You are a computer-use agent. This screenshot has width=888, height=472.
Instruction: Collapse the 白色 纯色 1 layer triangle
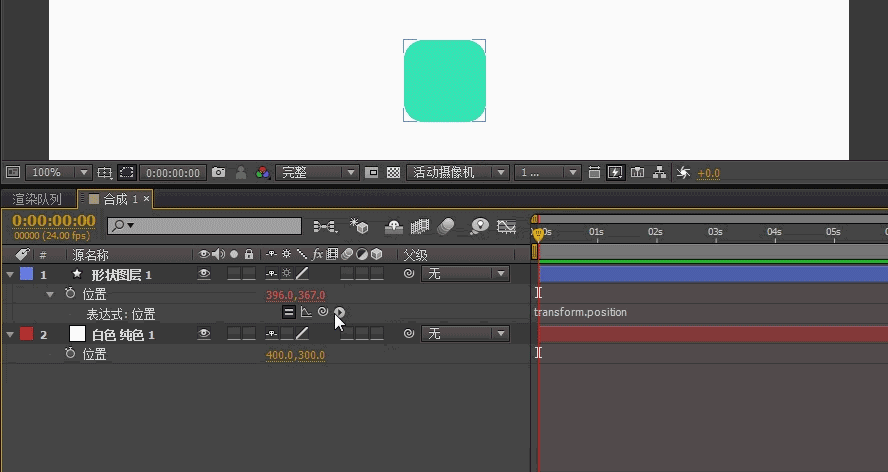(10, 334)
